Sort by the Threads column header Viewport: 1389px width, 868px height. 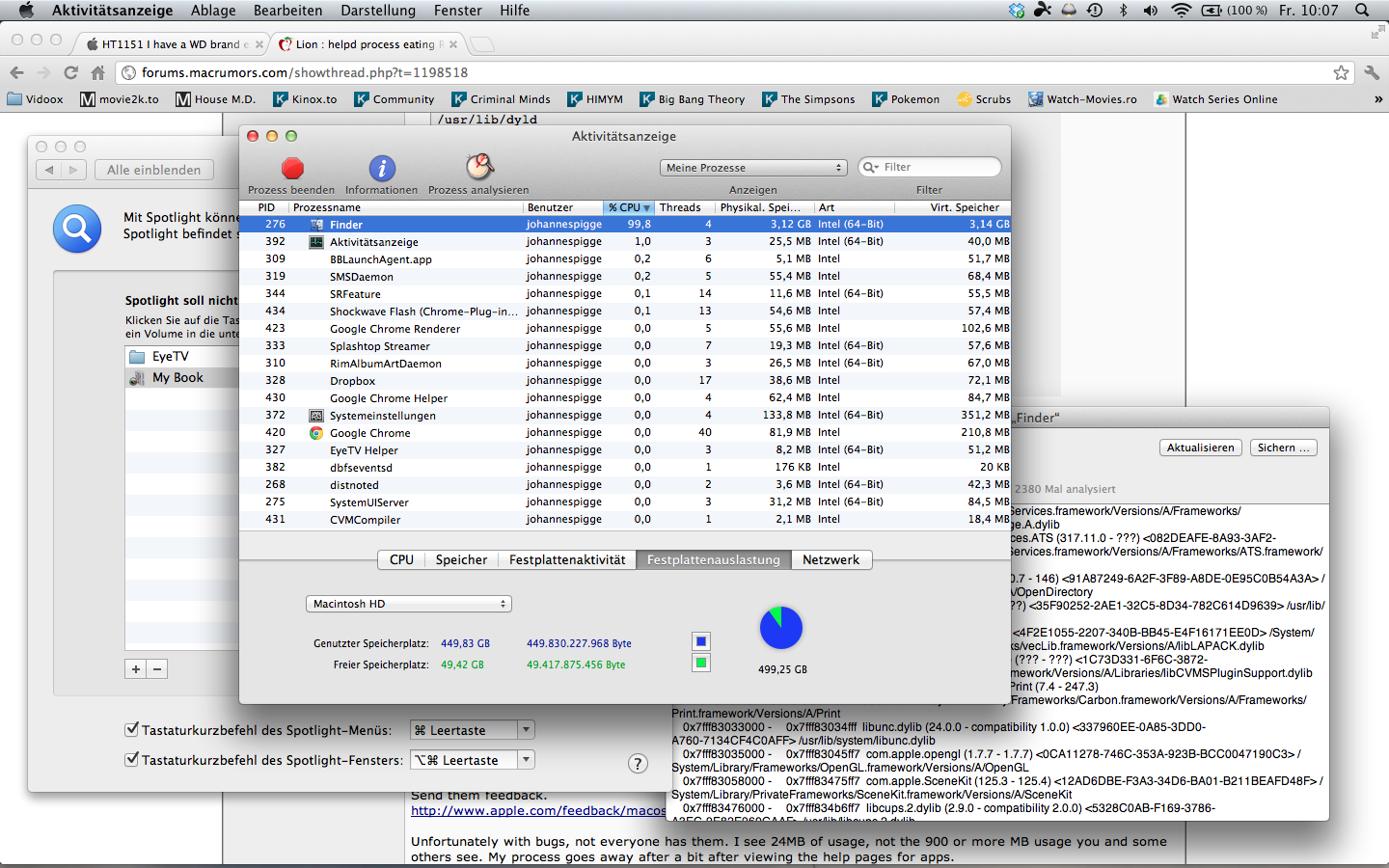[x=685, y=207]
